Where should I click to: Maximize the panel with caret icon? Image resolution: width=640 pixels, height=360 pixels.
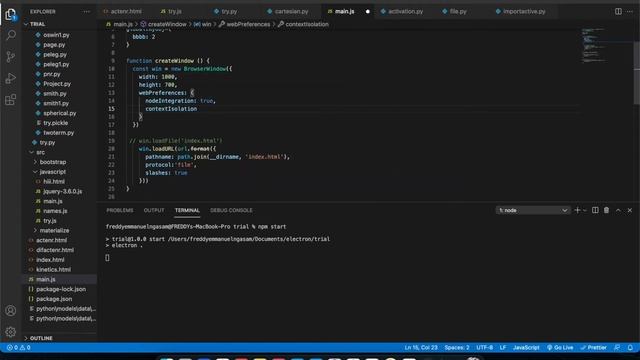pos(618,210)
